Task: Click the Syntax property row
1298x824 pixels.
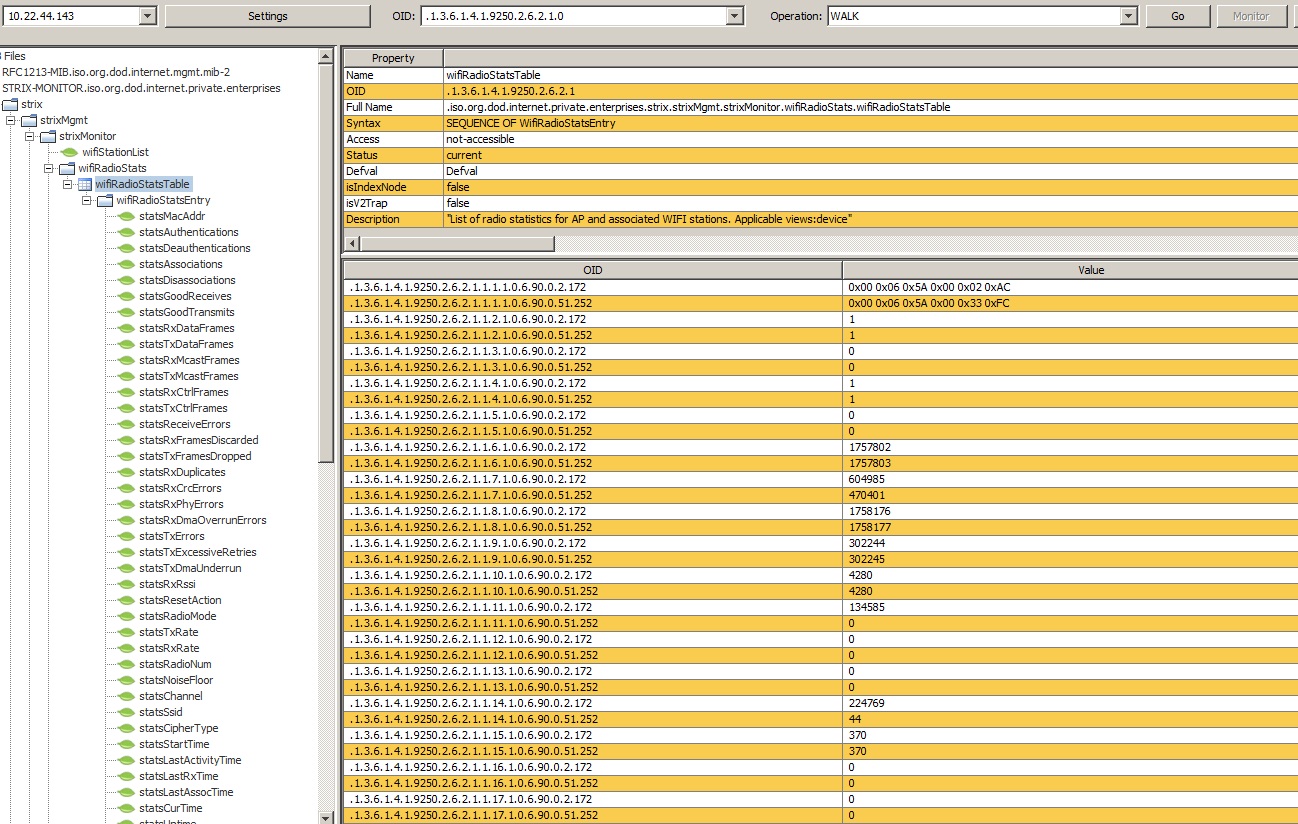Action: [820, 123]
